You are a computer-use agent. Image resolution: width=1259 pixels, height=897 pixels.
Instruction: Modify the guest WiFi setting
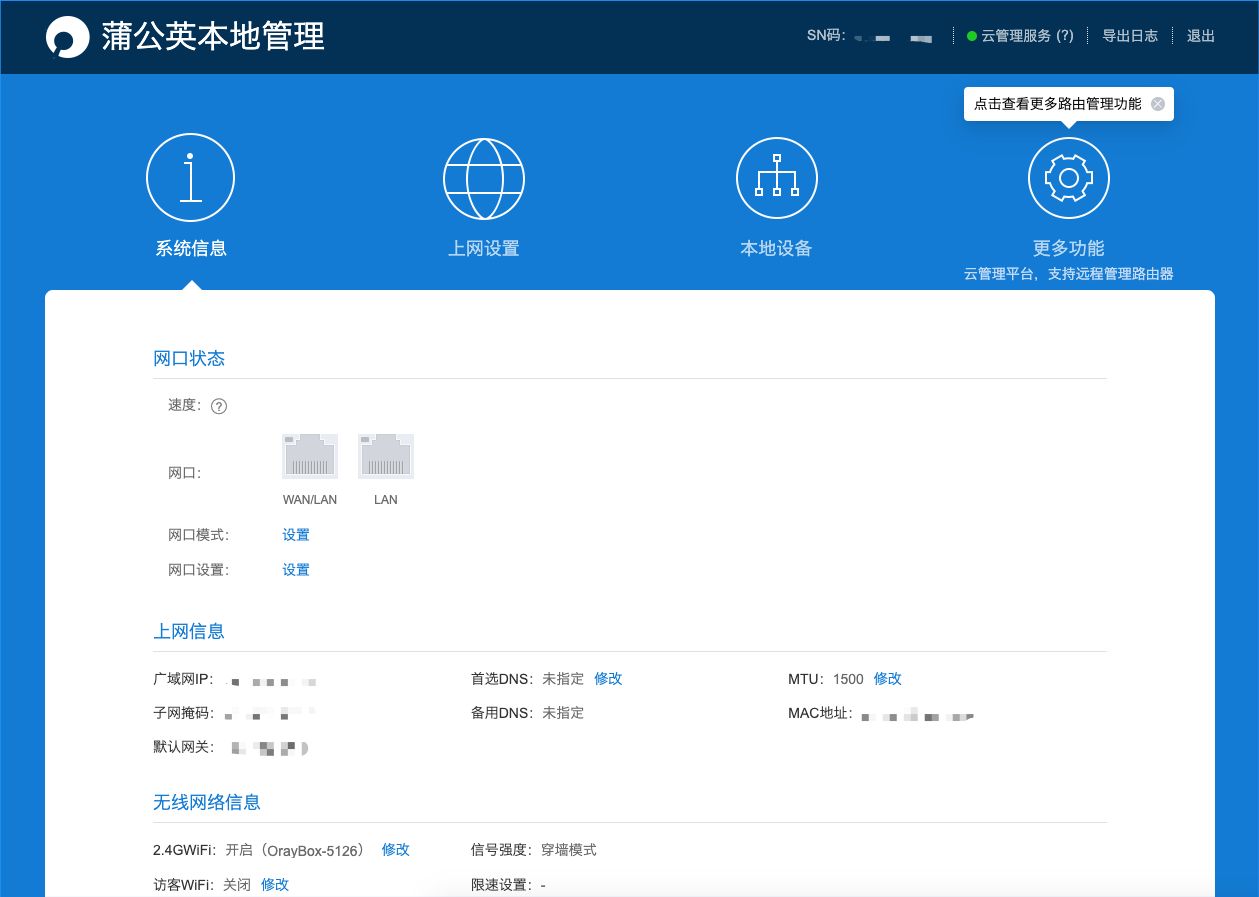pos(275,885)
